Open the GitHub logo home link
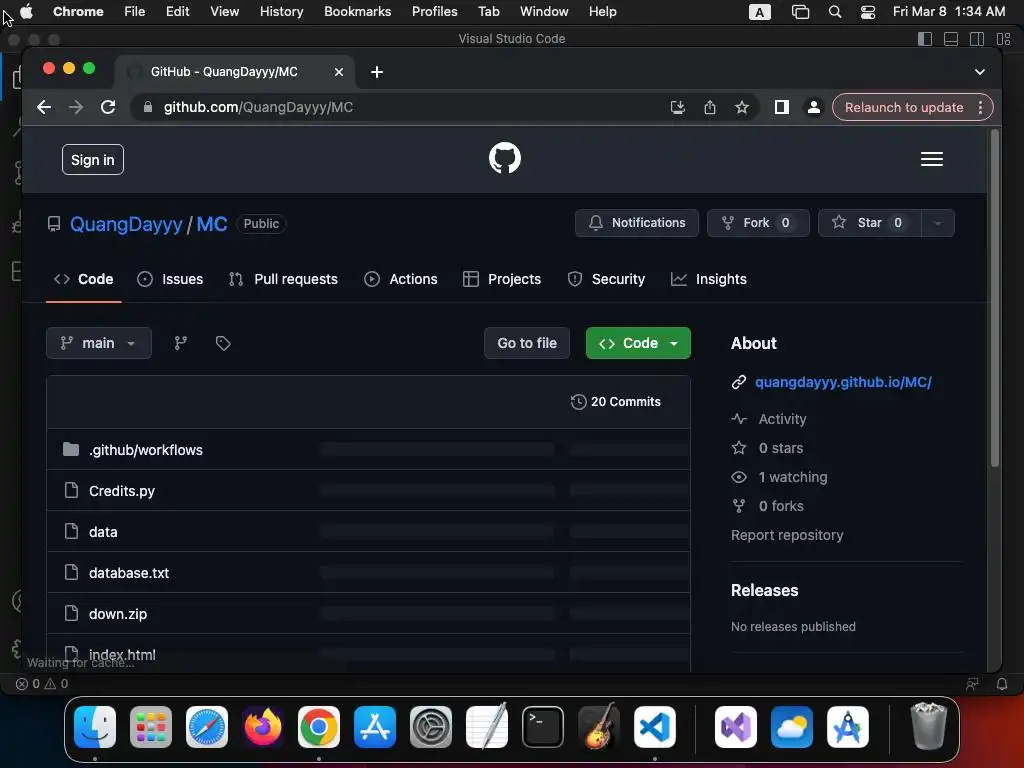1024x768 pixels. tap(505, 158)
